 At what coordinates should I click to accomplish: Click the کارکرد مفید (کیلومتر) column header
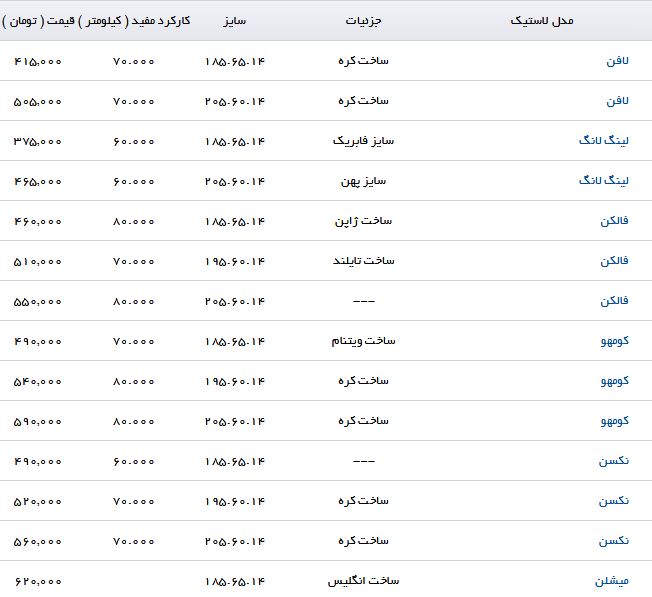point(135,21)
